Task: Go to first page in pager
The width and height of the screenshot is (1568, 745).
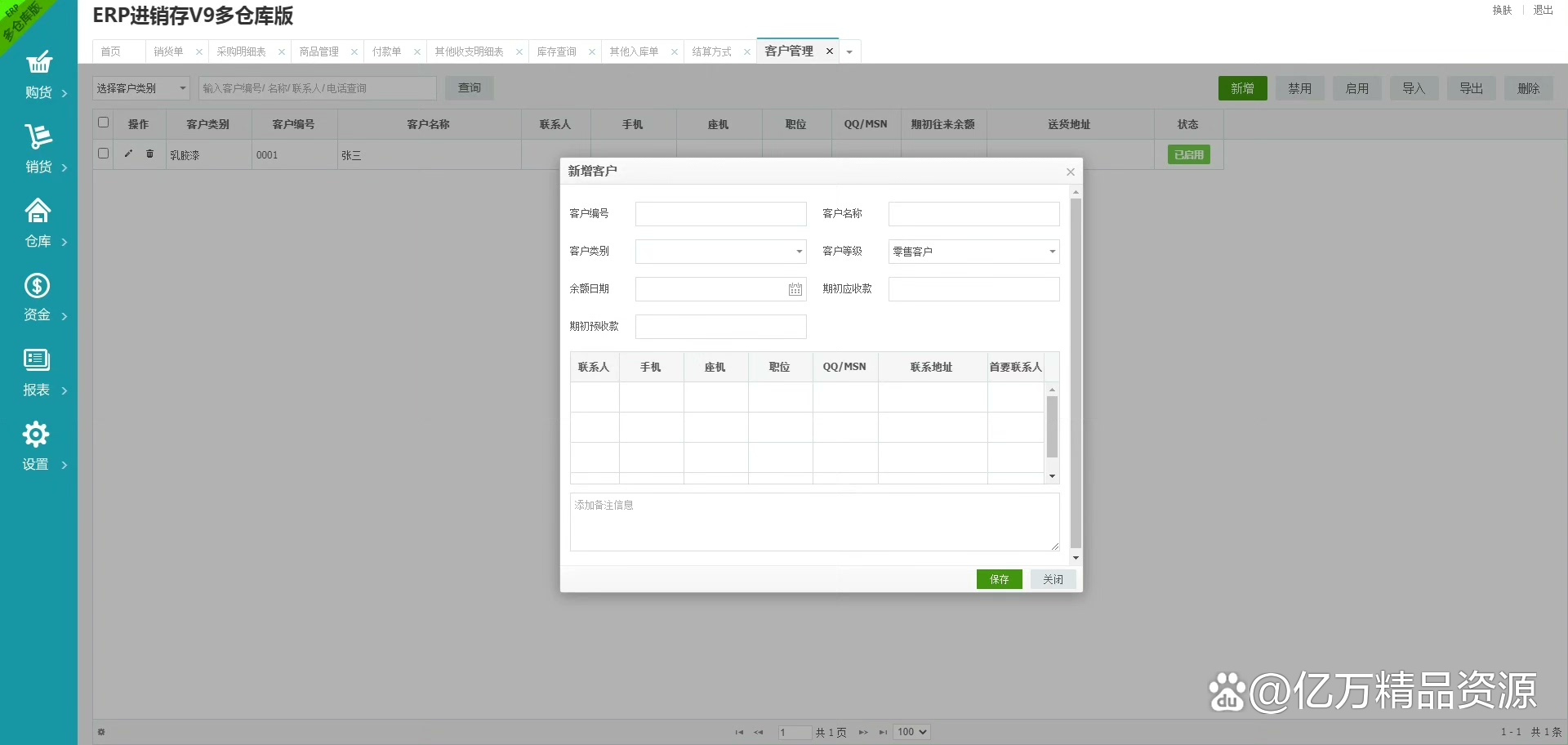Action: click(739, 732)
